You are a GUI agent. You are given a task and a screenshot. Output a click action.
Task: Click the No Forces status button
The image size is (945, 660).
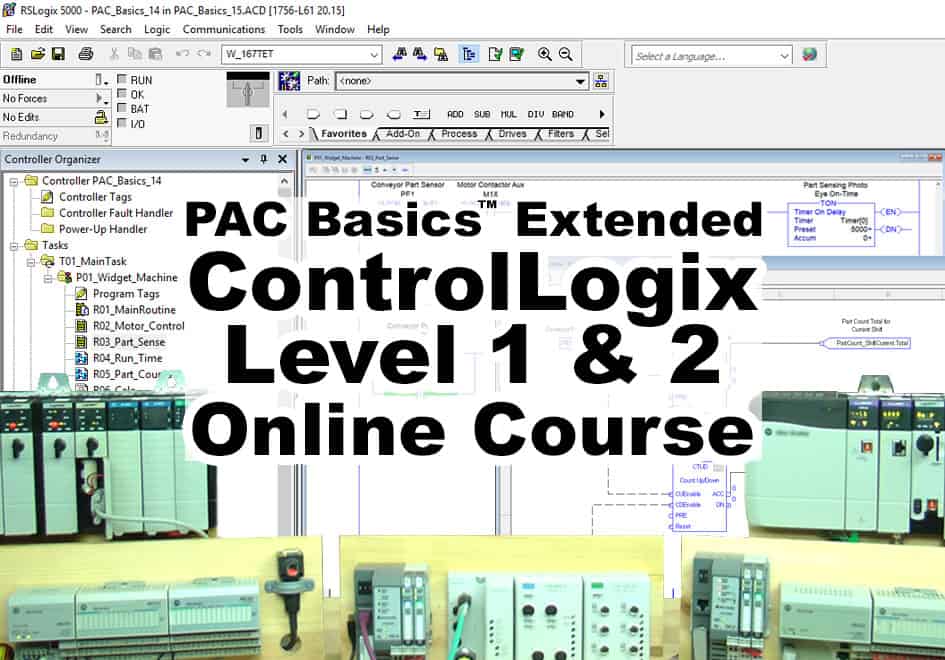point(48,98)
